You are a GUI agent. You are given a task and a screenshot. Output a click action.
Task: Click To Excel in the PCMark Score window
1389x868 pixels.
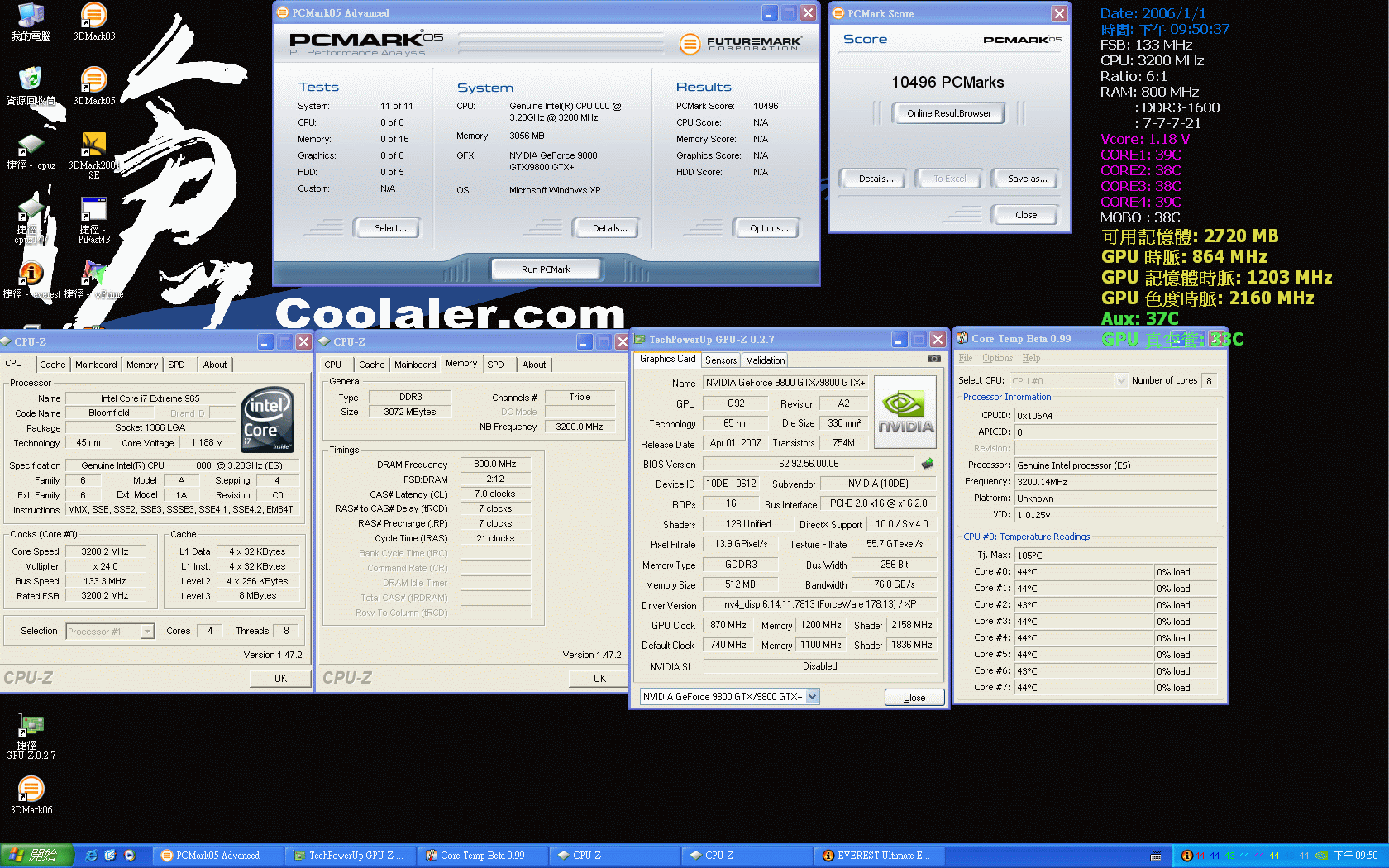click(949, 179)
